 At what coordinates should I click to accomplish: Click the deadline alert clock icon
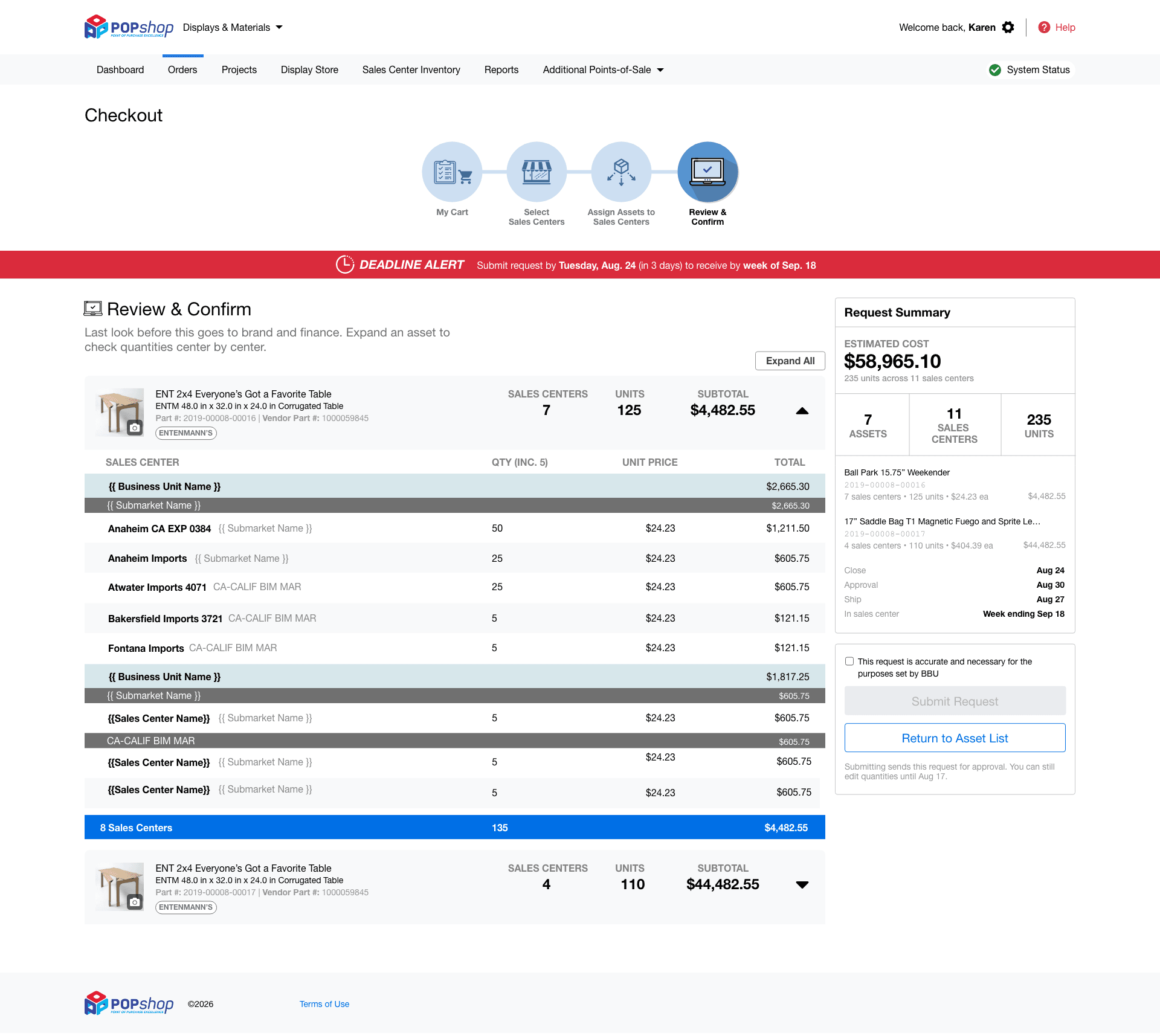click(345, 265)
